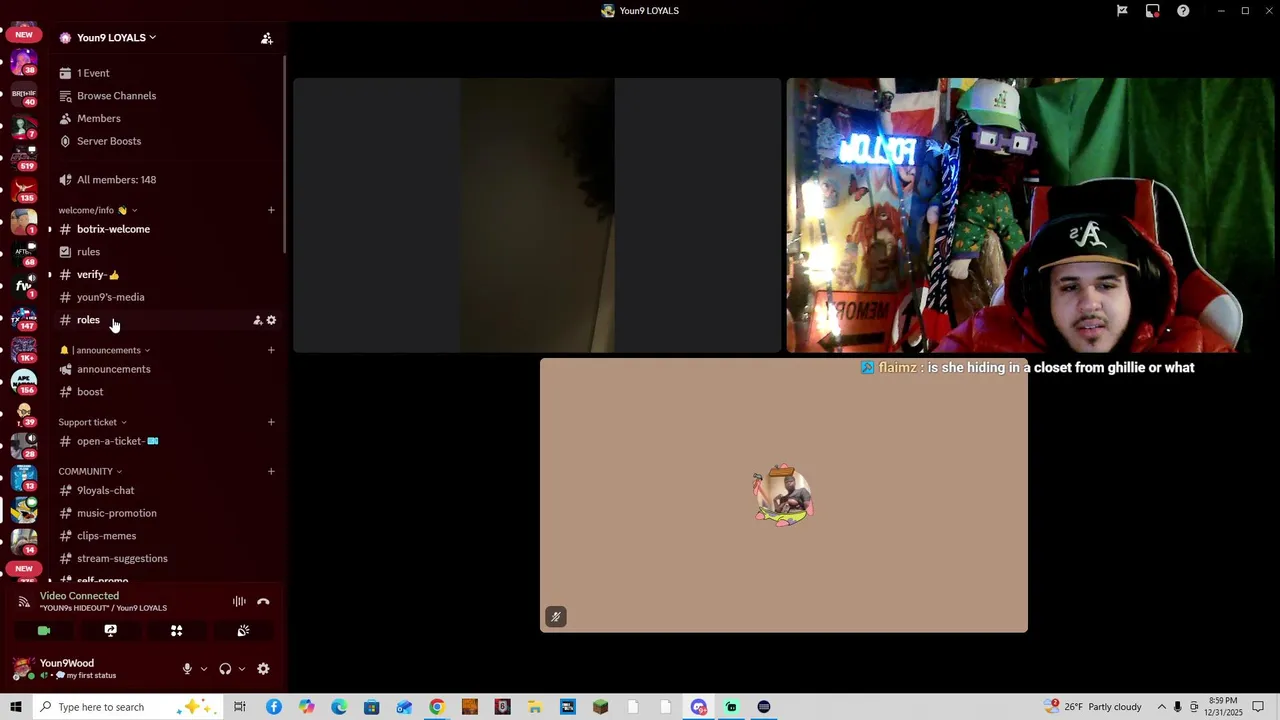
Task: Toggle headphones deafen
Action: click(x=225, y=669)
